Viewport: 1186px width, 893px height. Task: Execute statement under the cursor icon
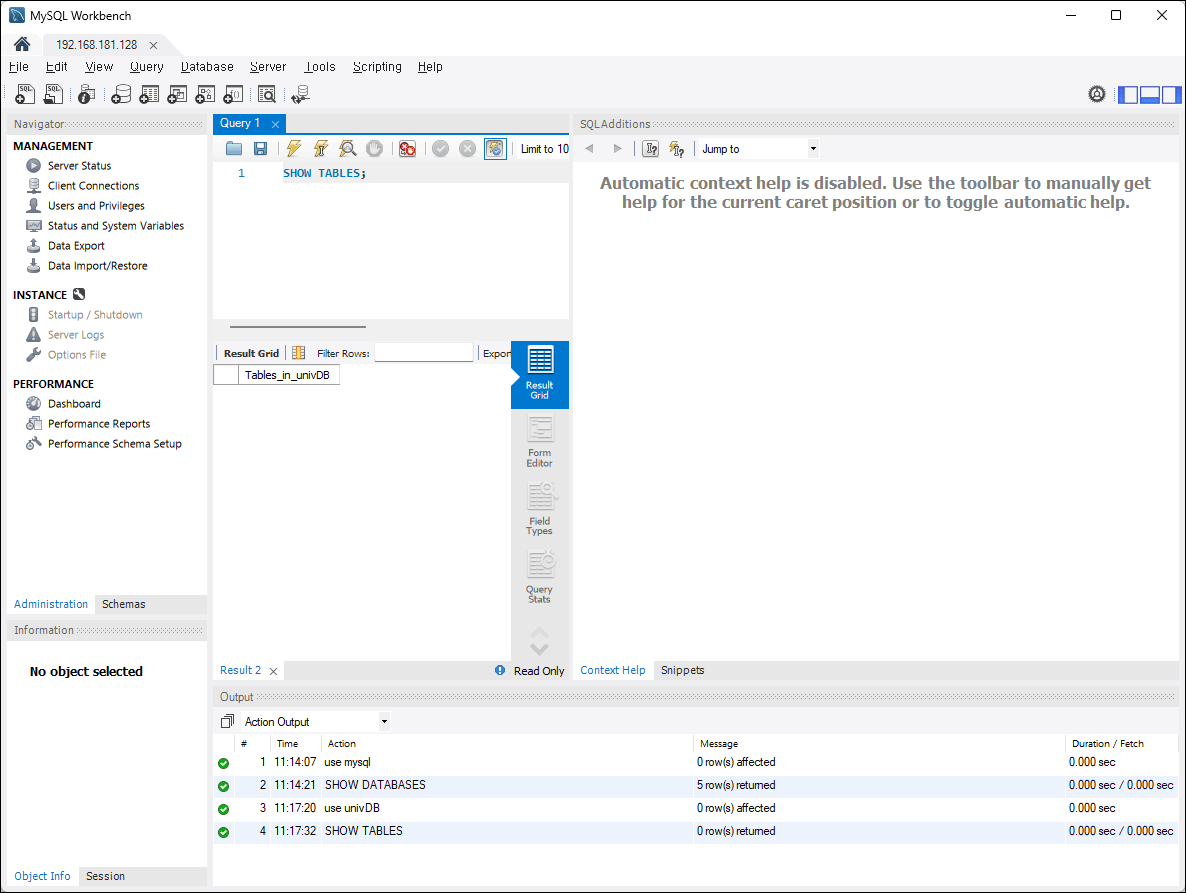point(321,149)
